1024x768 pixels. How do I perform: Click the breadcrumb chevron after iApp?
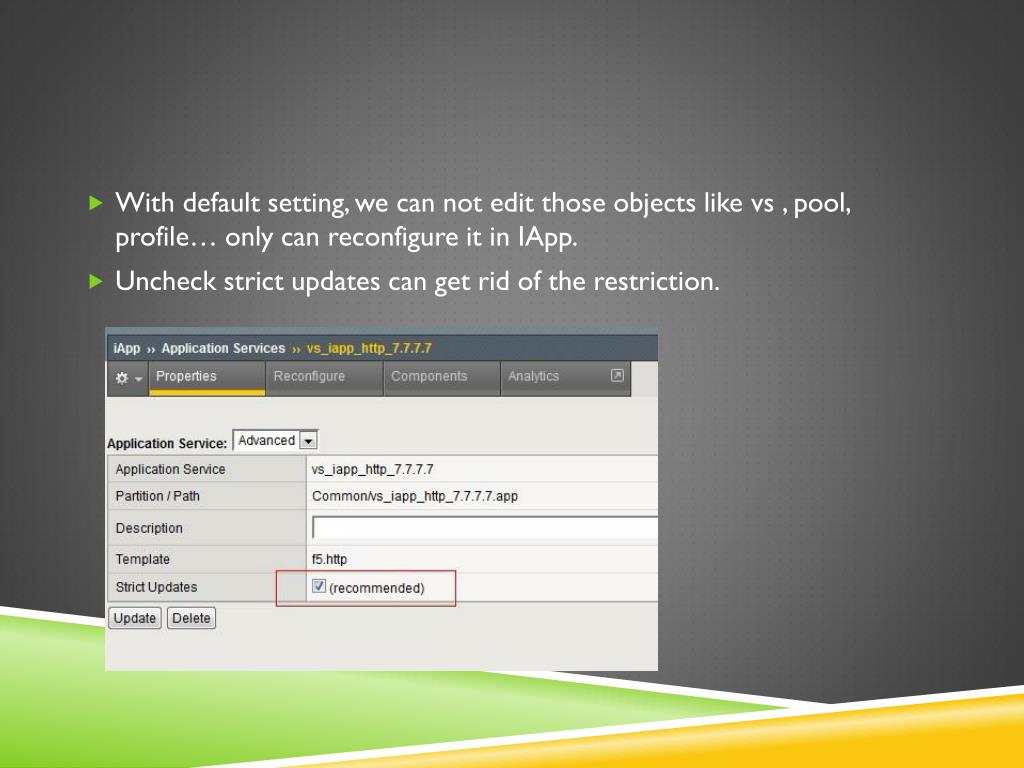(x=151, y=349)
